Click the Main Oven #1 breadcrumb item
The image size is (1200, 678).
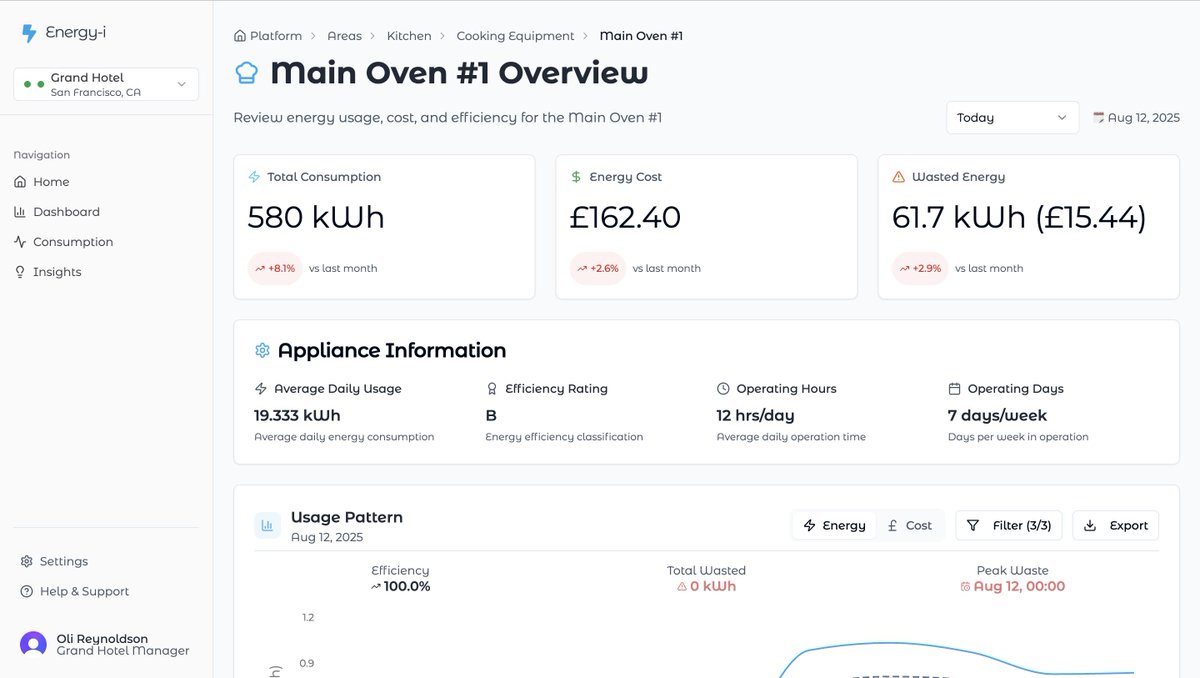641,36
